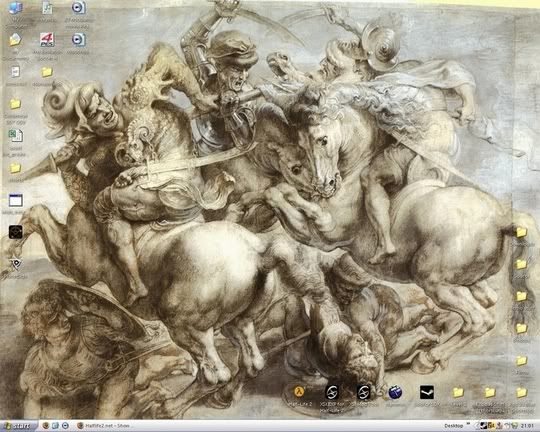Expand hidden system tray icons arrow
The height and width of the screenshot is (432, 540).
pos(477,426)
